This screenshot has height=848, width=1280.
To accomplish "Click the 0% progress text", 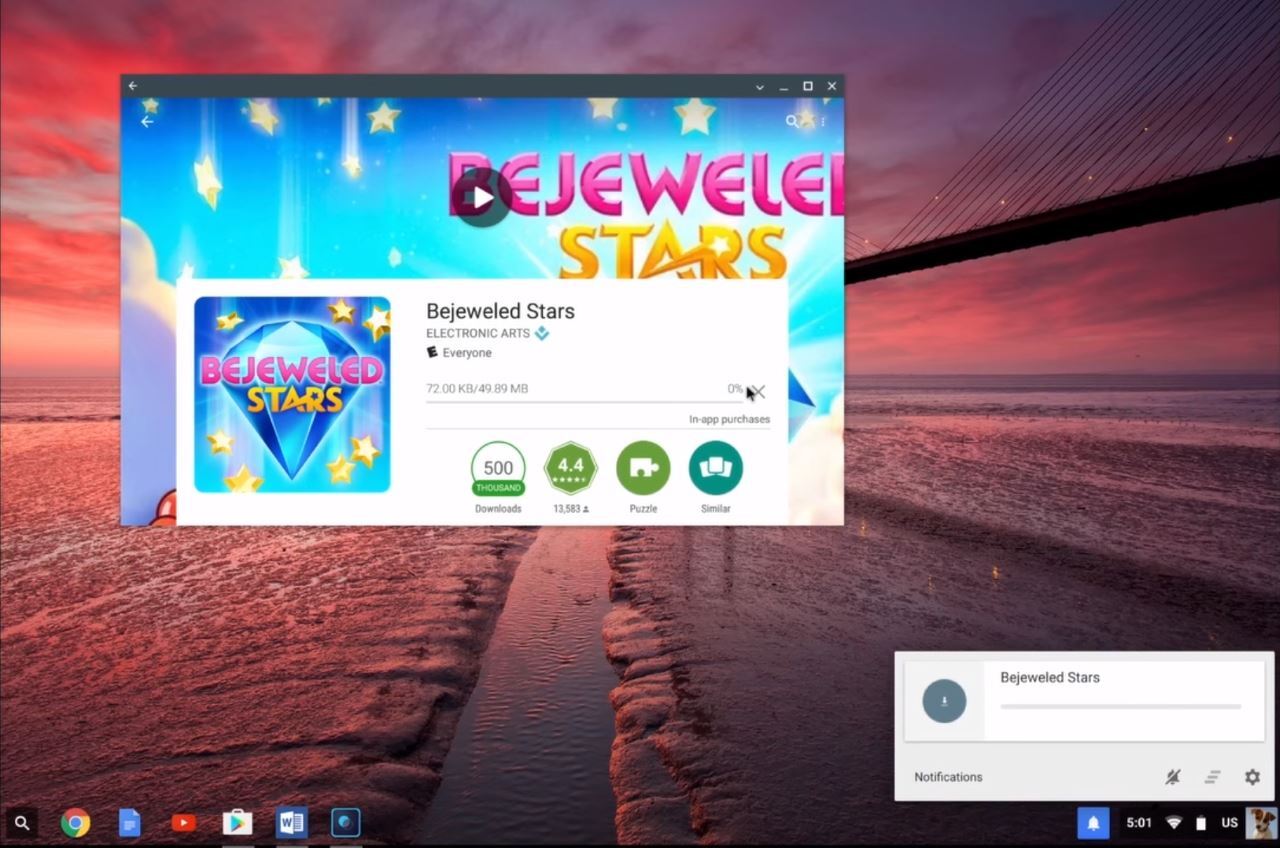I will pos(735,389).
